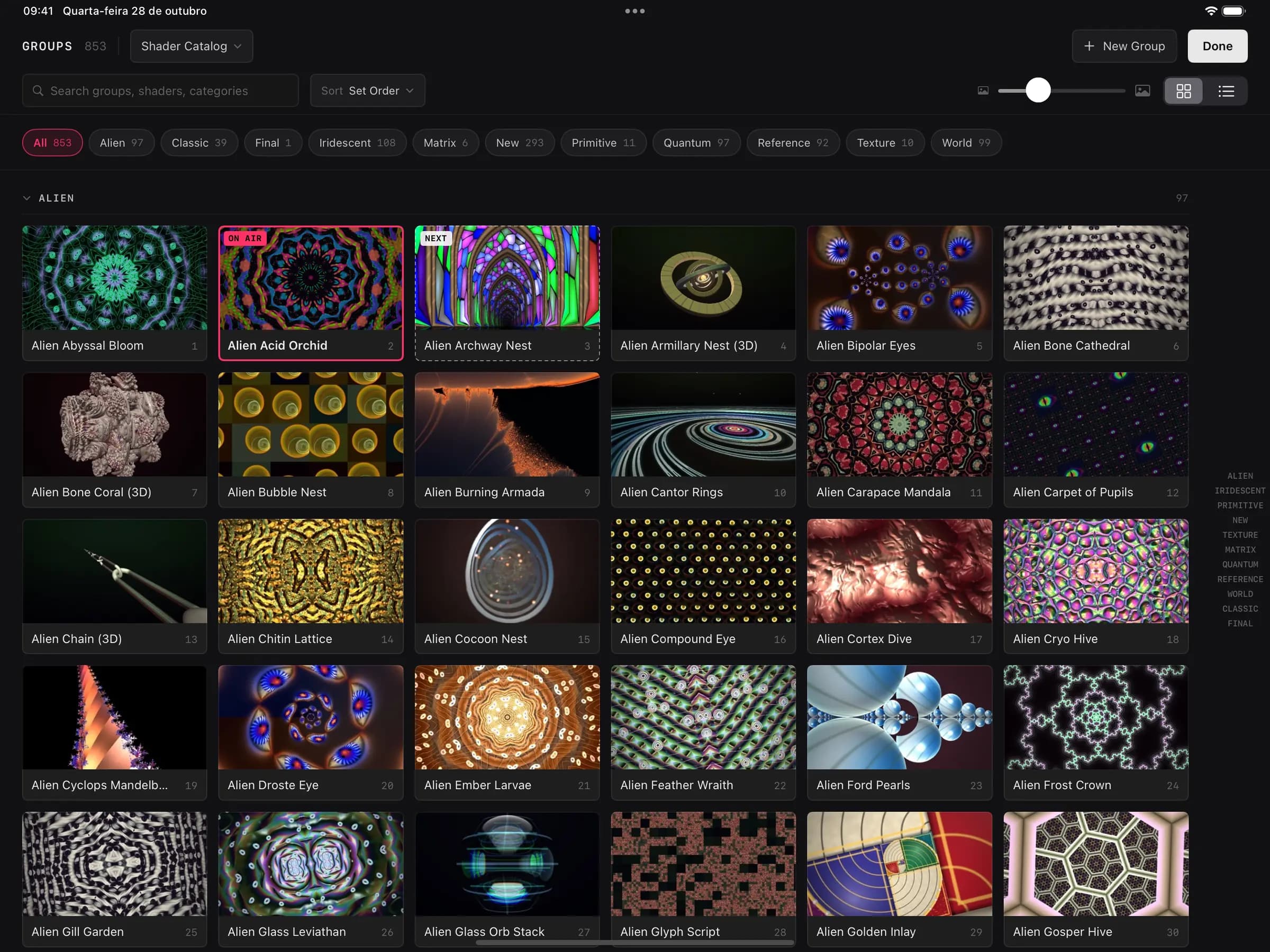Adjust the thumbnail size slider handle

(1038, 90)
